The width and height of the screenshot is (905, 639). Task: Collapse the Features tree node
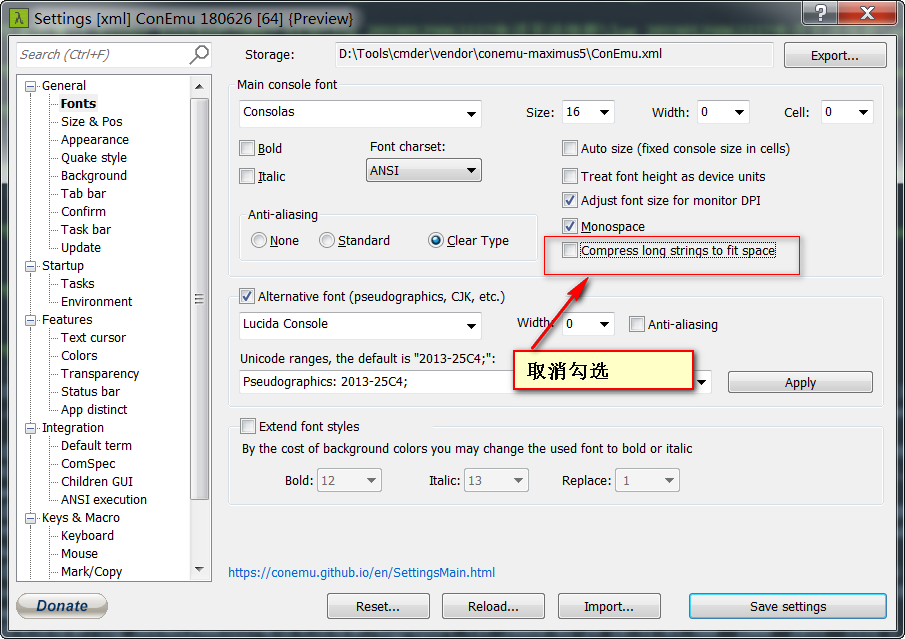click(x=31, y=320)
